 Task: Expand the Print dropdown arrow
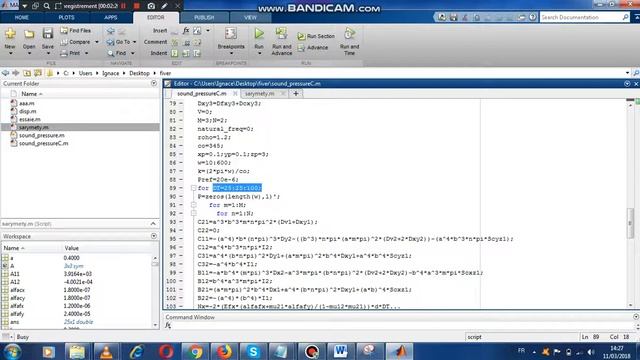[87, 53]
